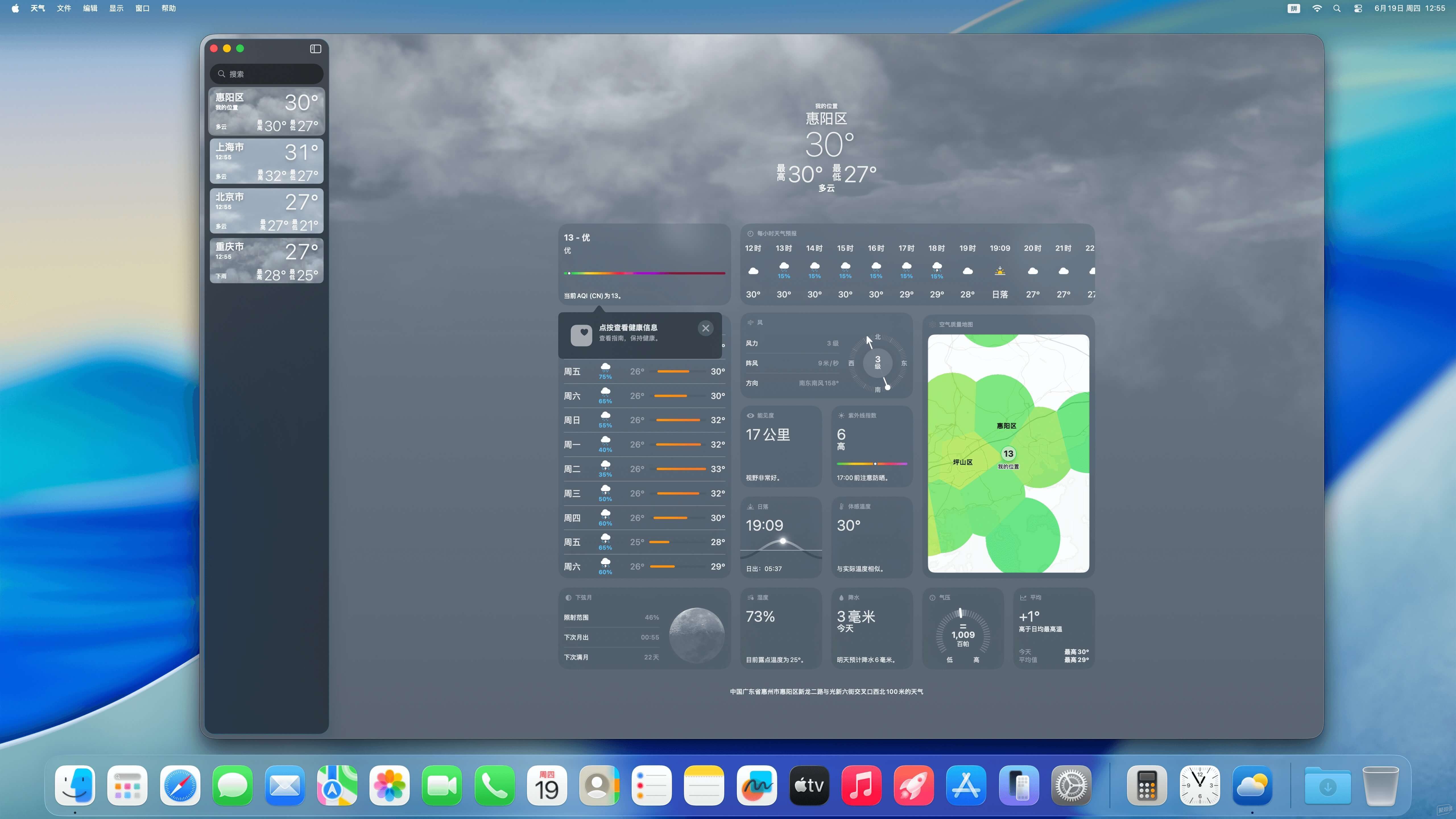Image resolution: width=1456 pixels, height=819 pixels.
Task: Open Finder from the Dock
Action: (75, 785)
